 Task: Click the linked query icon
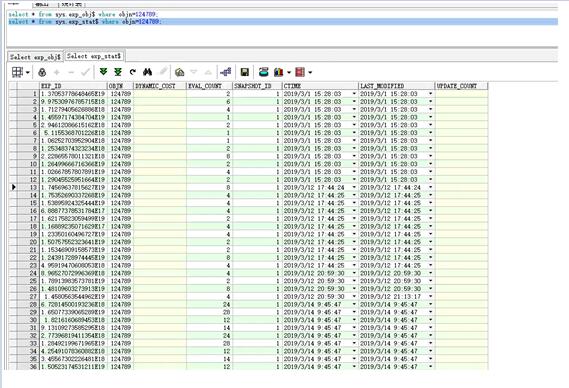tap(226, 72)
